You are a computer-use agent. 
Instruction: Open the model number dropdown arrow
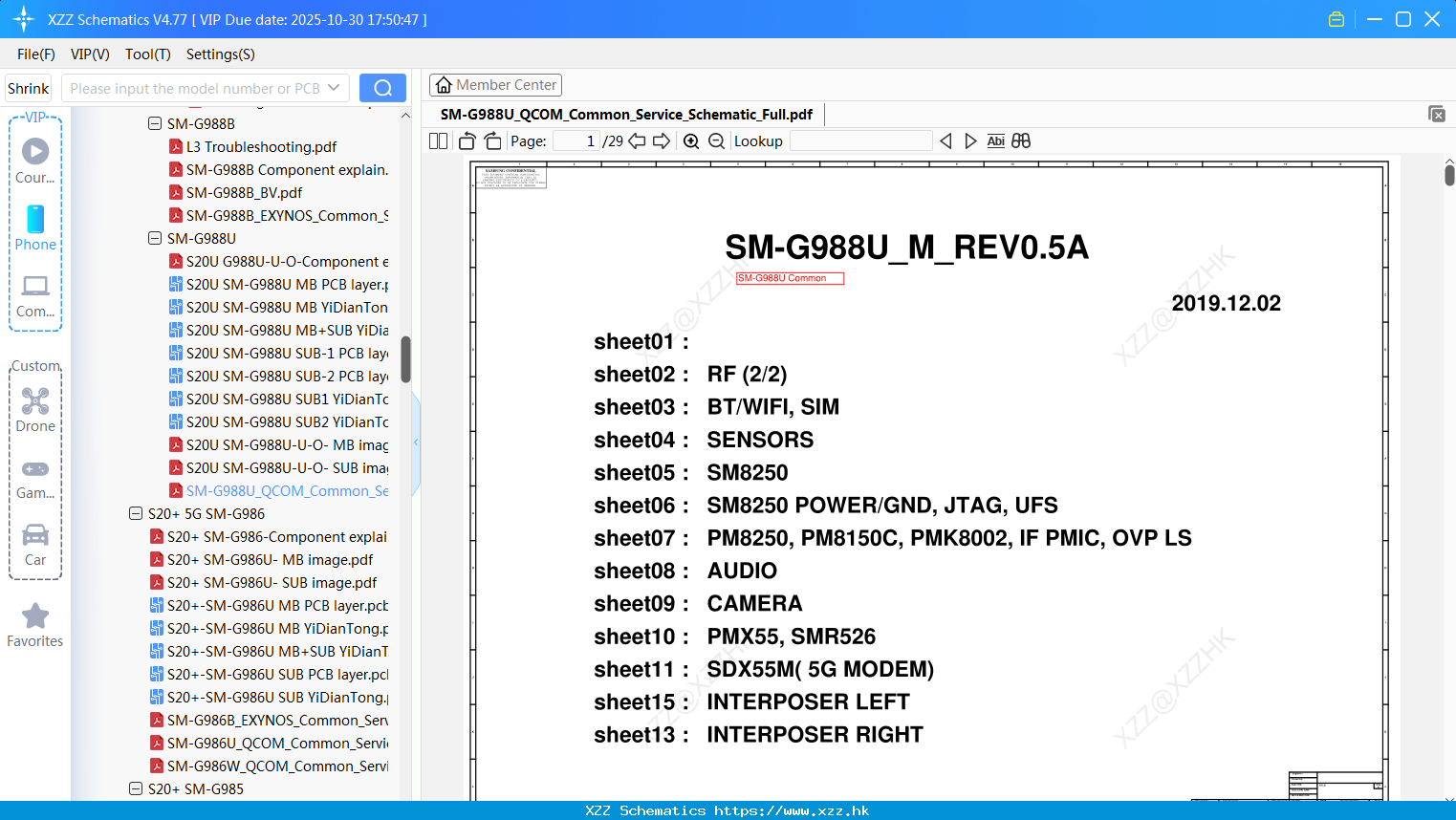click(x=334, y=88)
